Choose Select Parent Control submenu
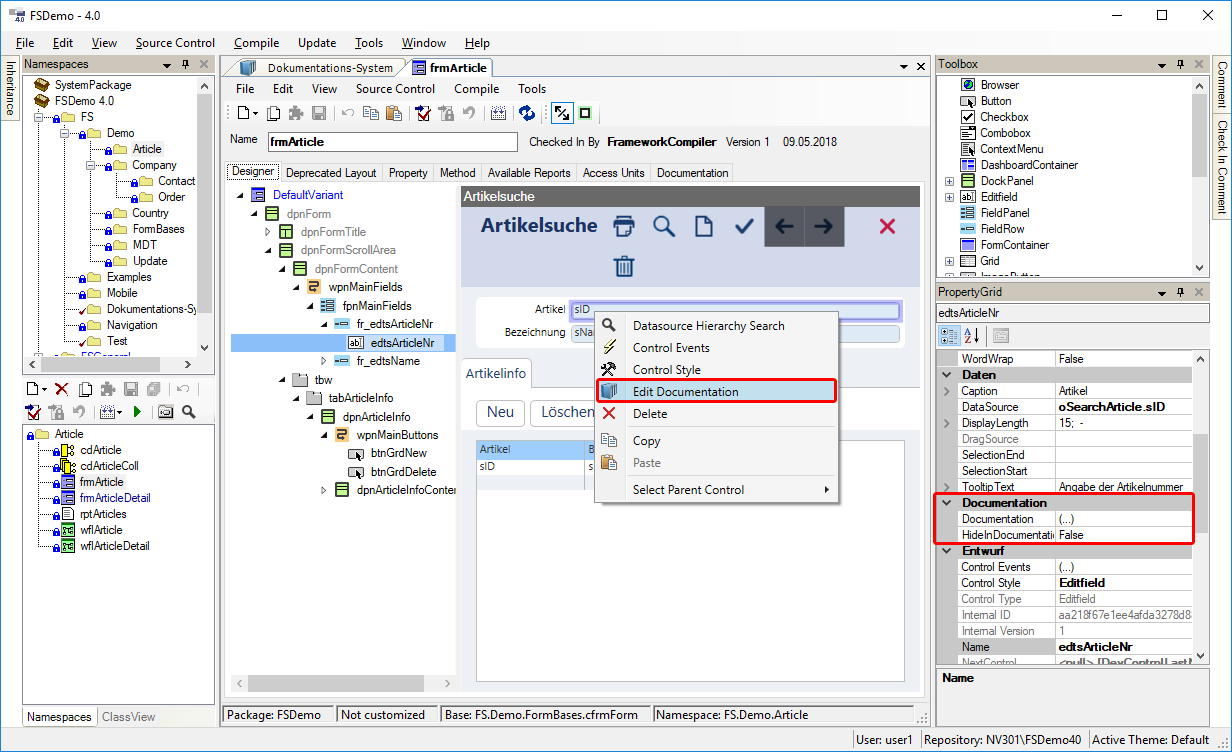The image size is (1232, 752). [716, 490]
